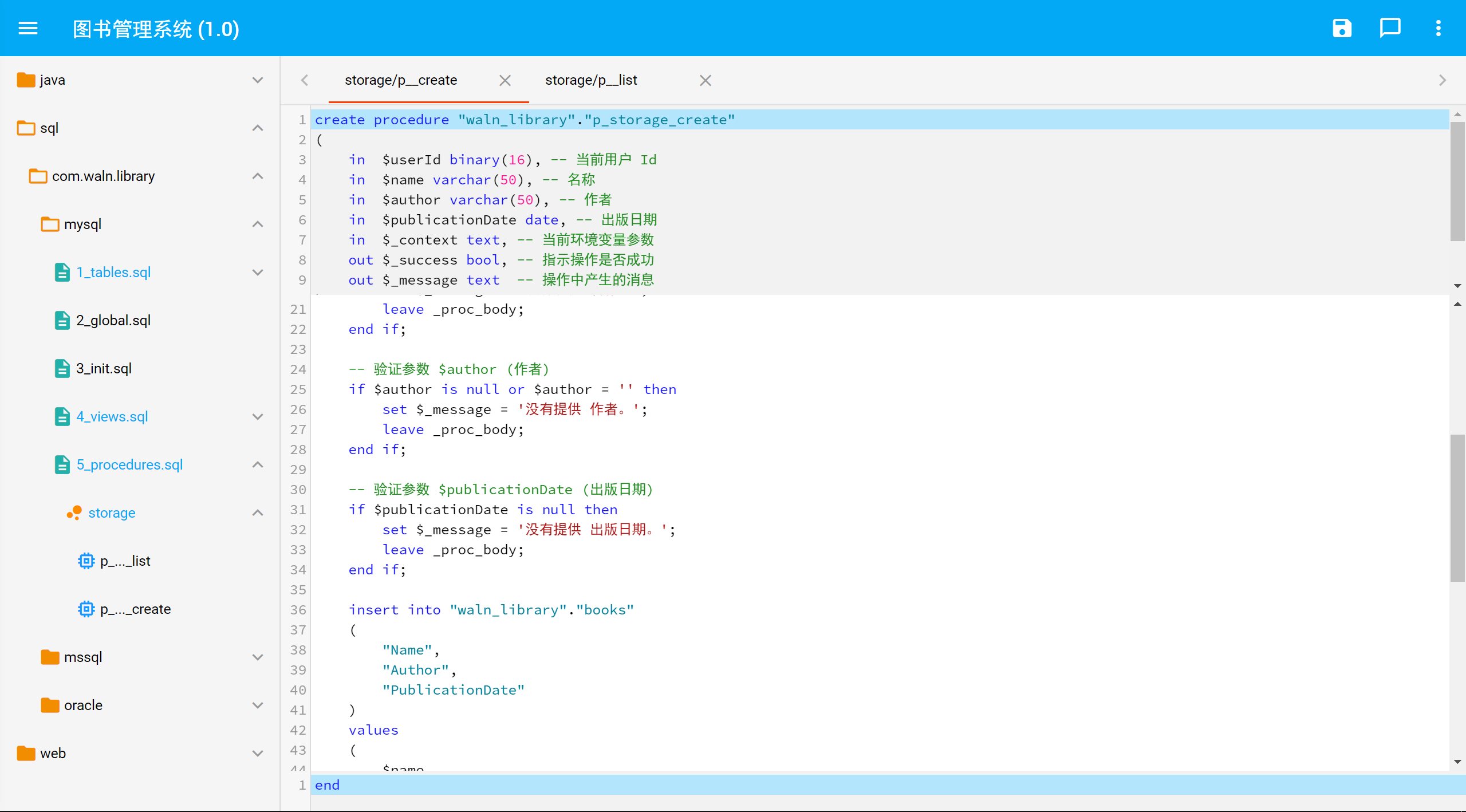Click the save disk icon
Screen dimensions: 1466x812
(1342, 28)
